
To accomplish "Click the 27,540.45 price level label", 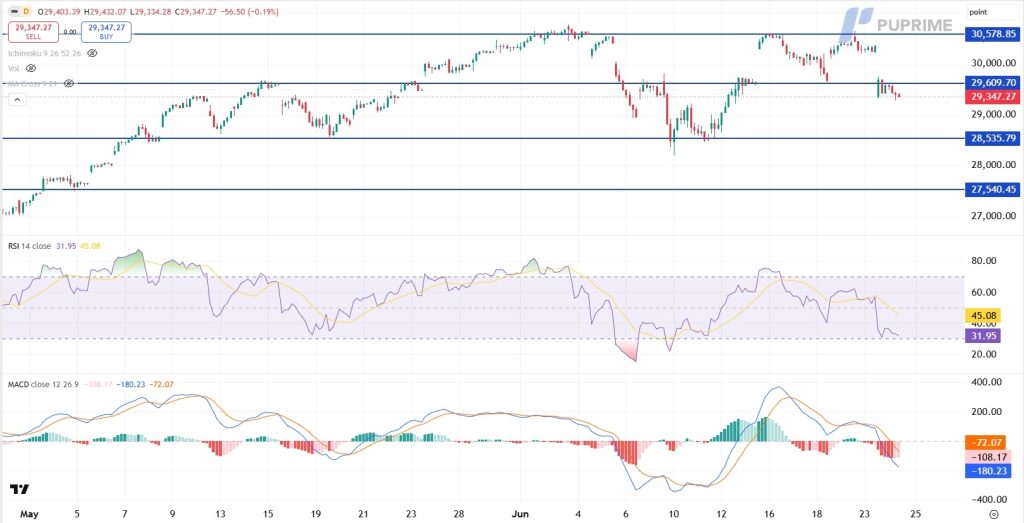I will point(992,189).
